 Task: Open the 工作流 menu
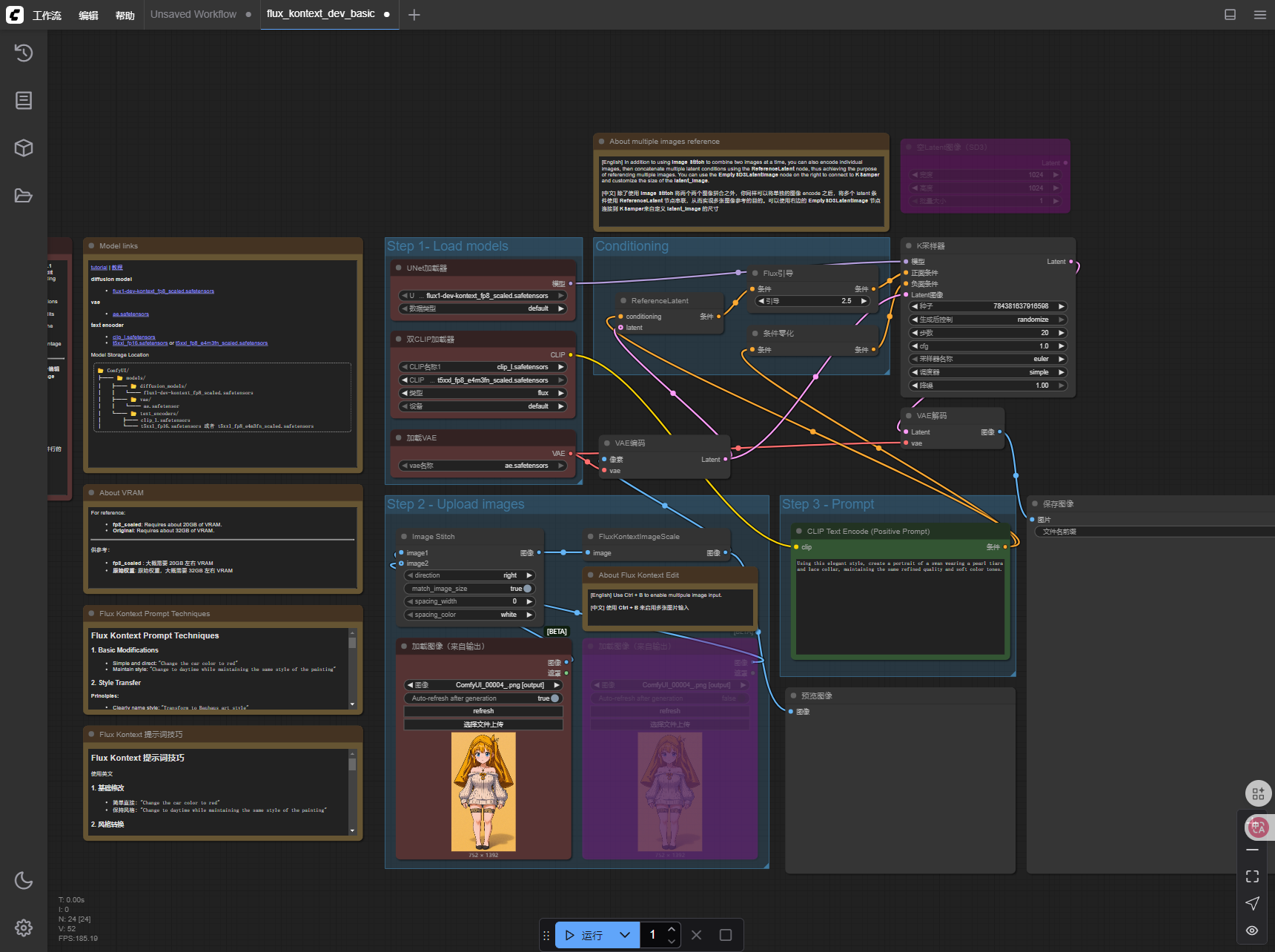pyautogui.click(x=47, y=15)
